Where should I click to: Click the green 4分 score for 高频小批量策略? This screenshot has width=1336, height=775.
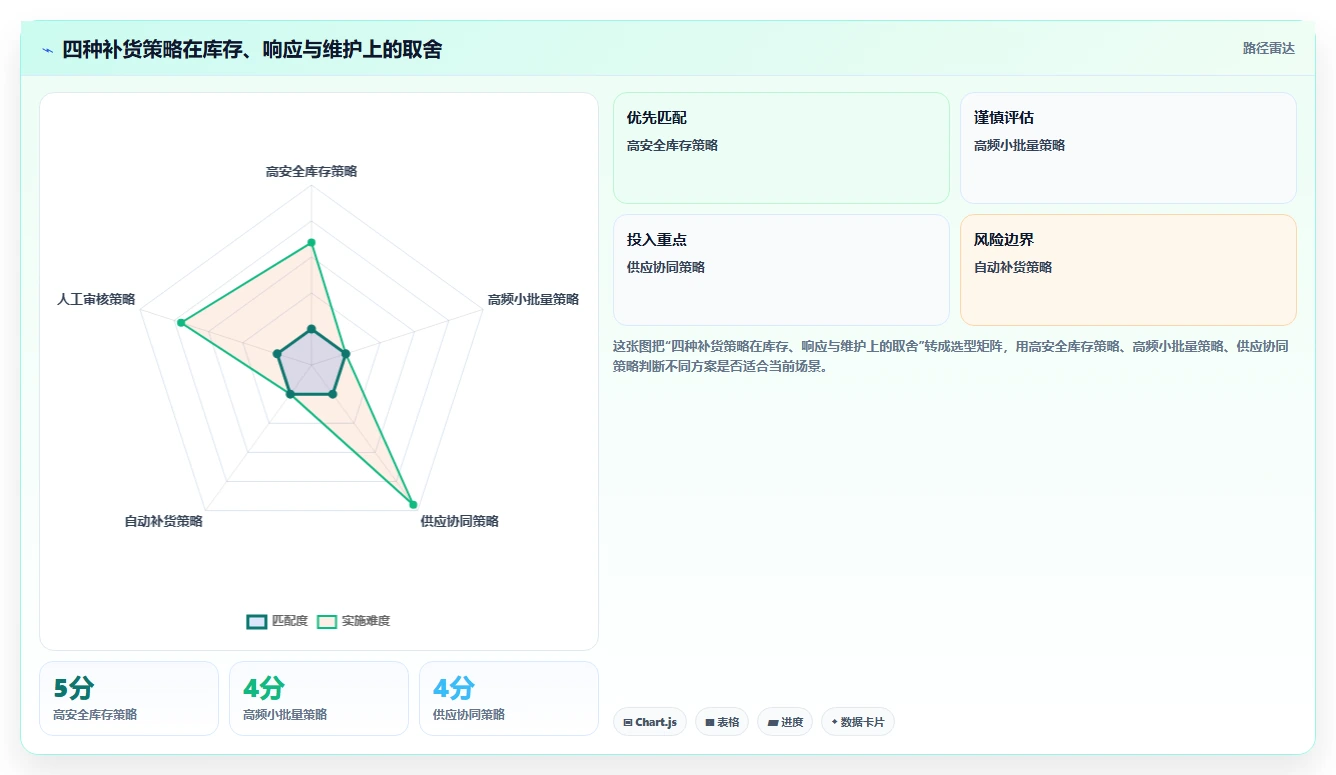click(x=264, y=688)
